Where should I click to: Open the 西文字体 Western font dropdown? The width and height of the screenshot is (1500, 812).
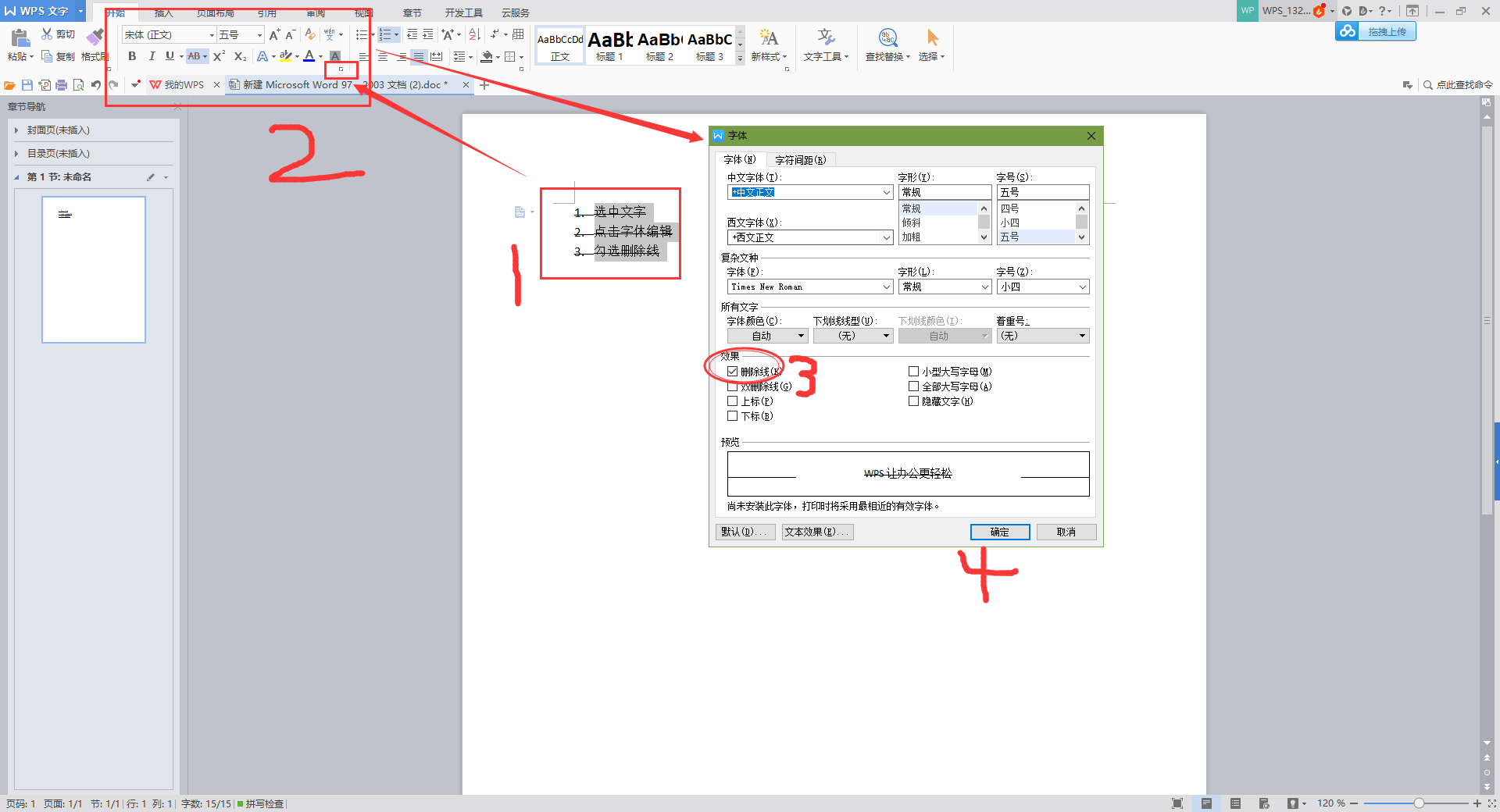pos(887,237)
